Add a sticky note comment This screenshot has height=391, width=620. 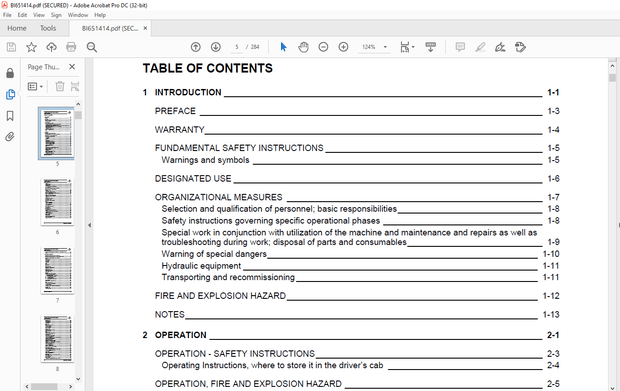click(x=460, y=47)
